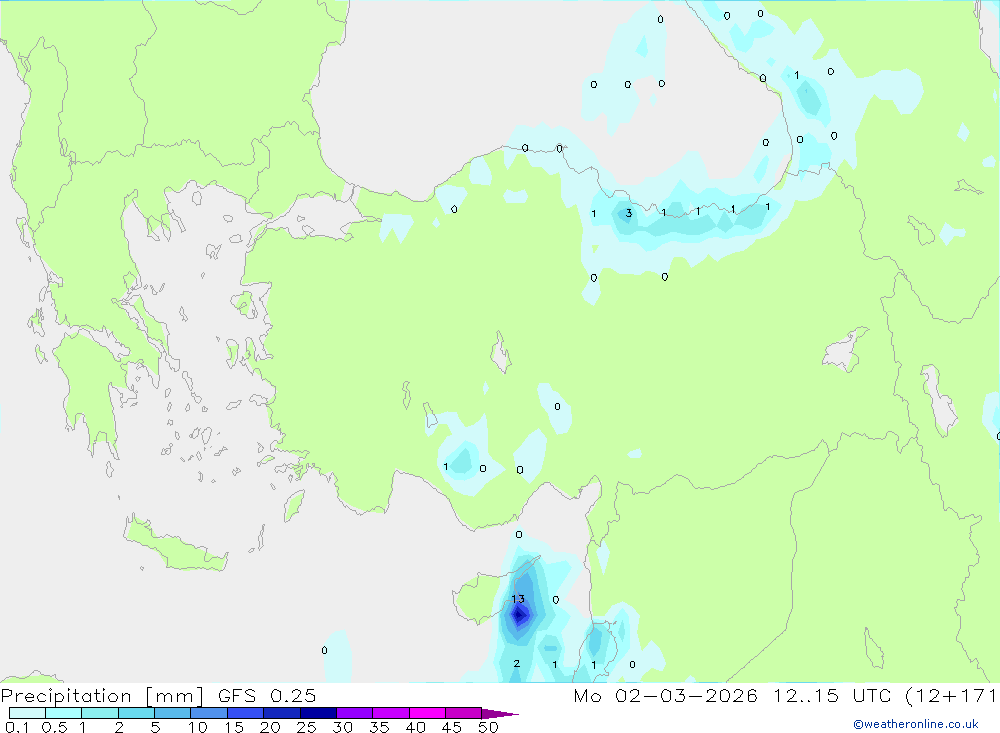
Task: Click the '12..15 UTC' time text
Action: click(832, 695)
